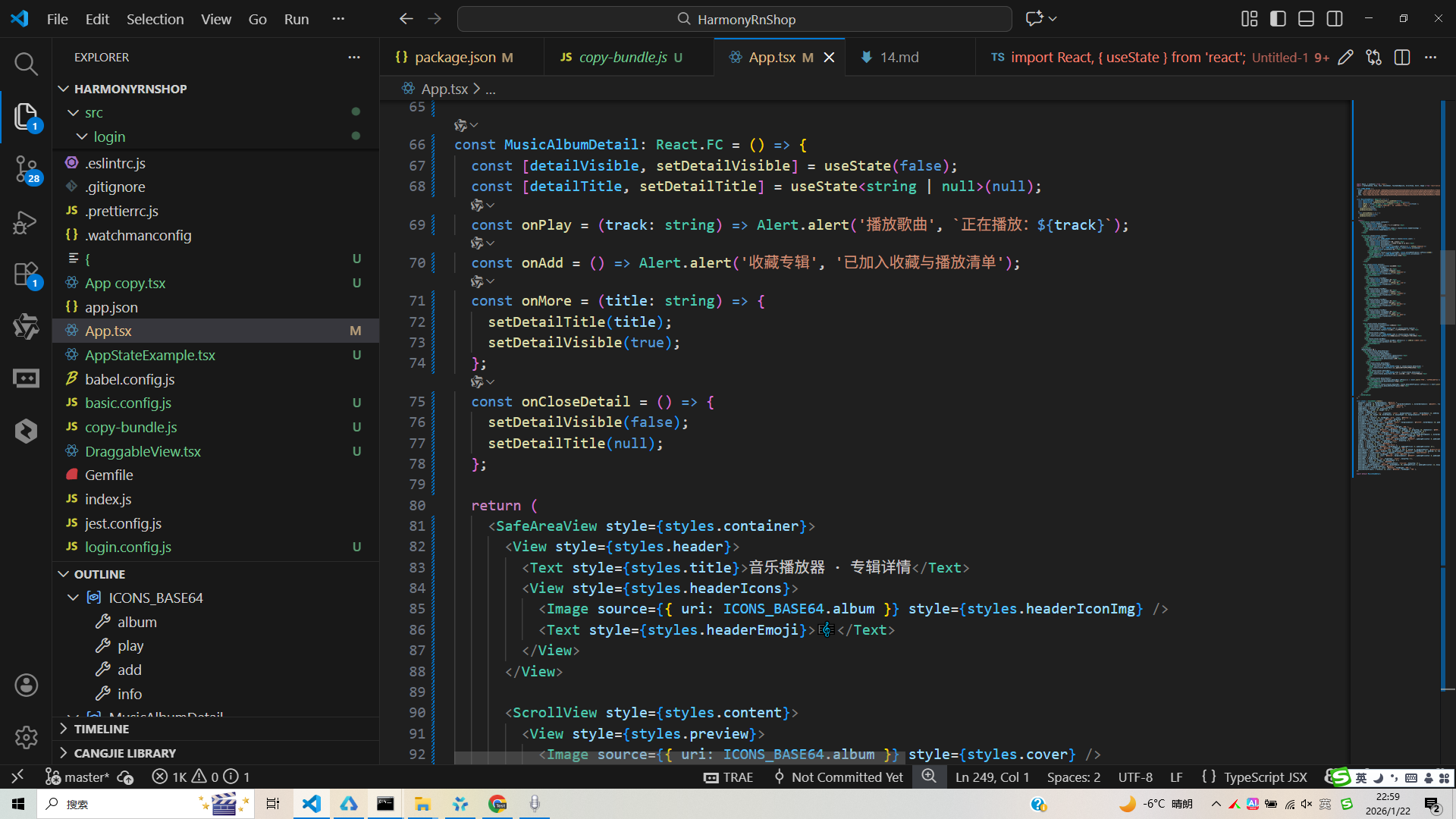Switch to the package.json tab
The width and height of the screenshot is (1456, 819).
click(x=455, y=58)
